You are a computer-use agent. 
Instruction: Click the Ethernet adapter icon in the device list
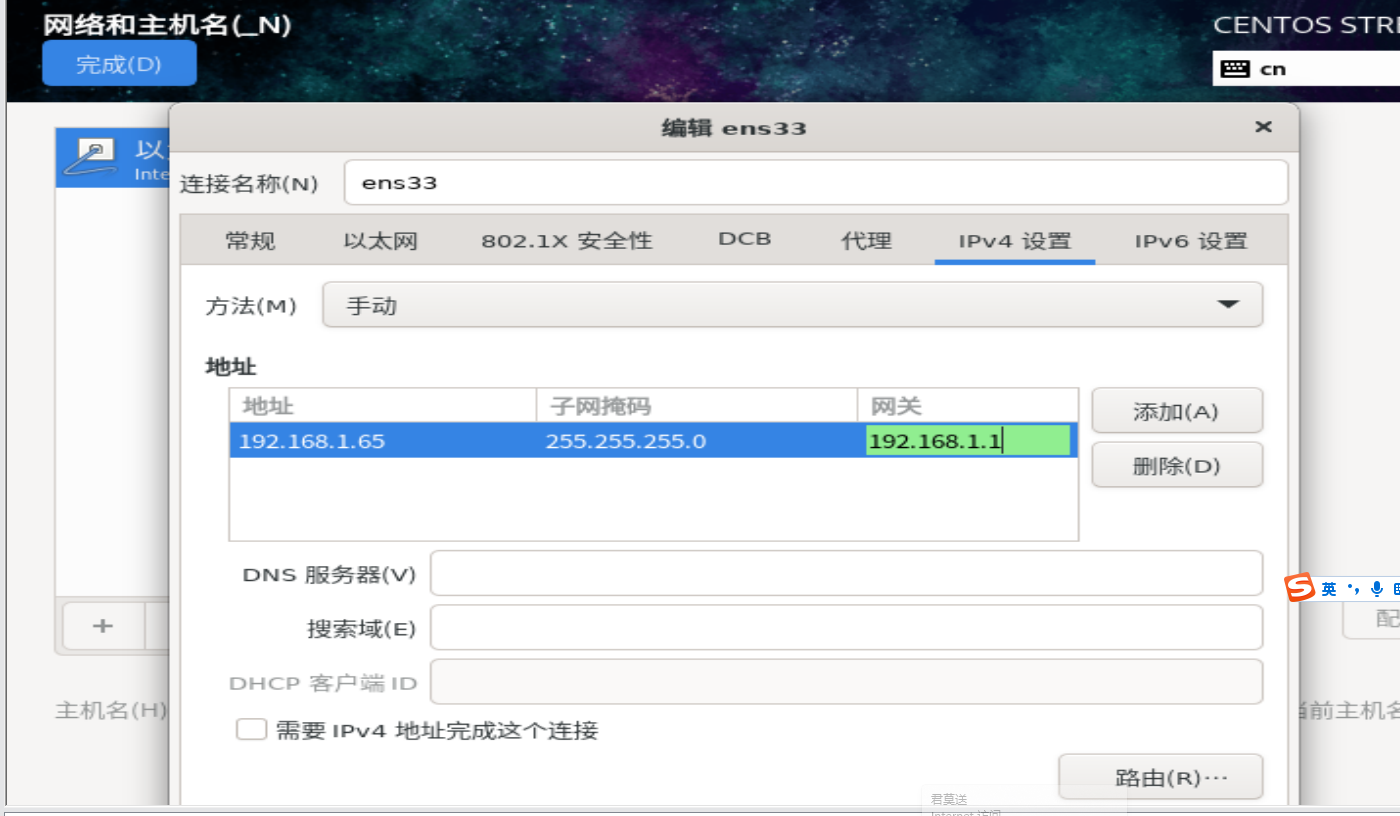click(x=90, y=158)
